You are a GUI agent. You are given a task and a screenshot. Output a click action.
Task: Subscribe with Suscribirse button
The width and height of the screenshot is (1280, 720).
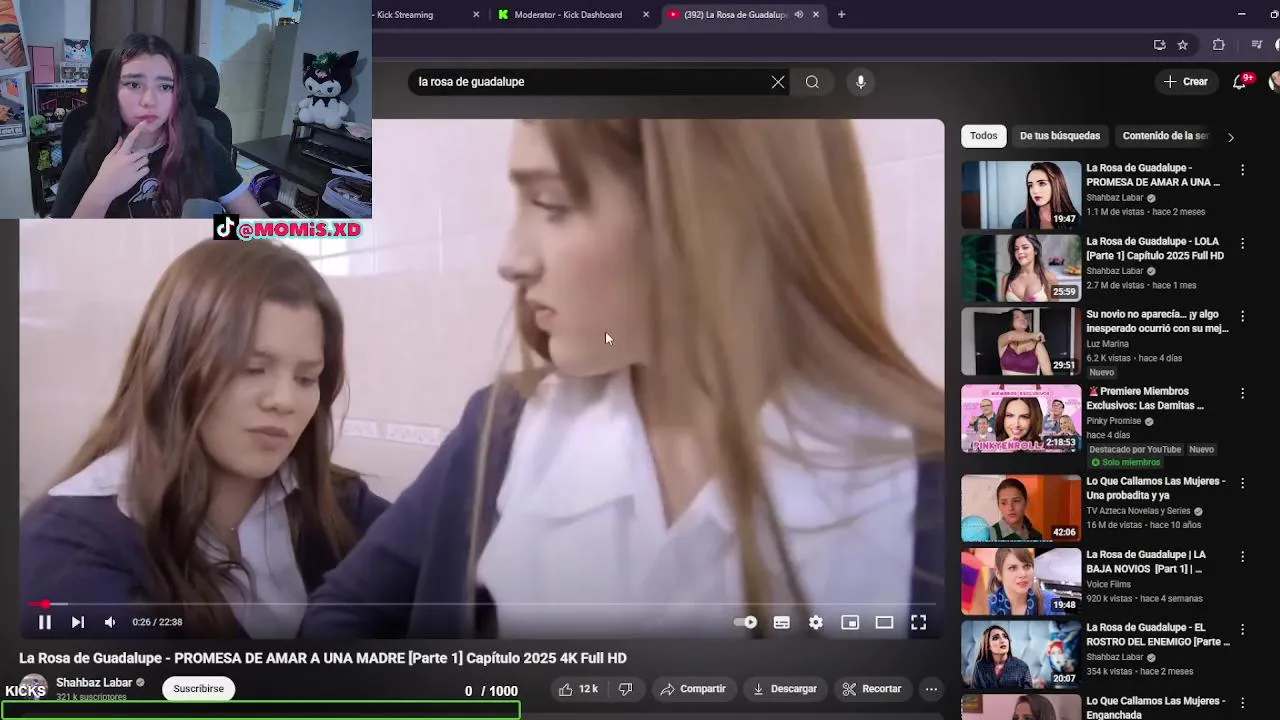click(198, 689)
